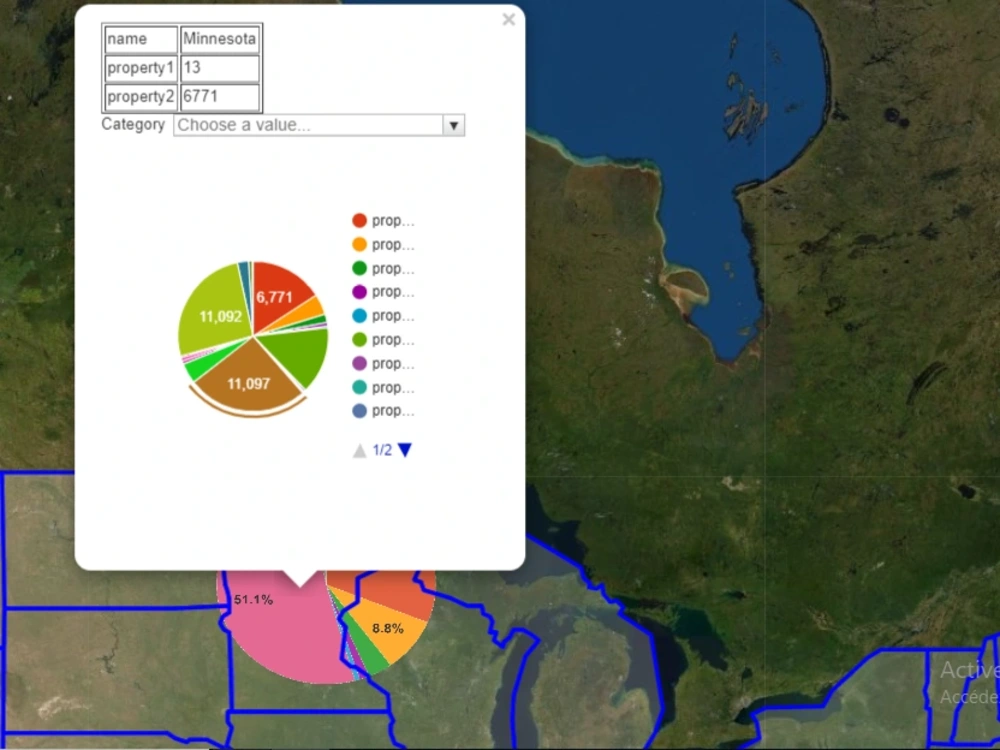Select the orange legend swatch
Image resolution: width=1000 pixels, height=750 pixels.
(360, 244)
